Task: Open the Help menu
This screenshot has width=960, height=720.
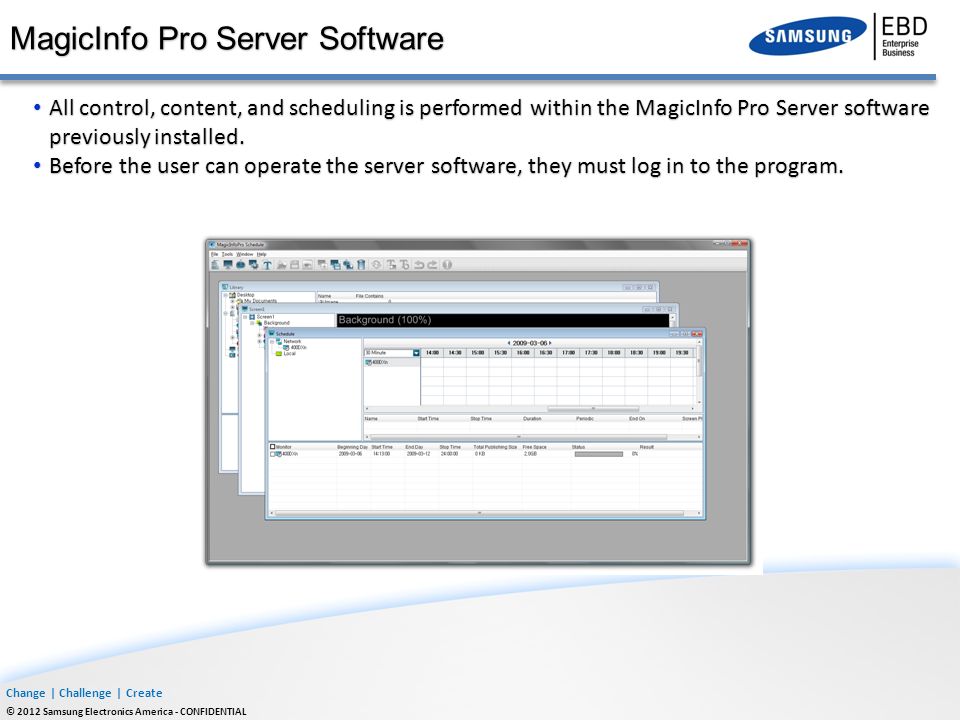Action: click(x=261, y=254)
